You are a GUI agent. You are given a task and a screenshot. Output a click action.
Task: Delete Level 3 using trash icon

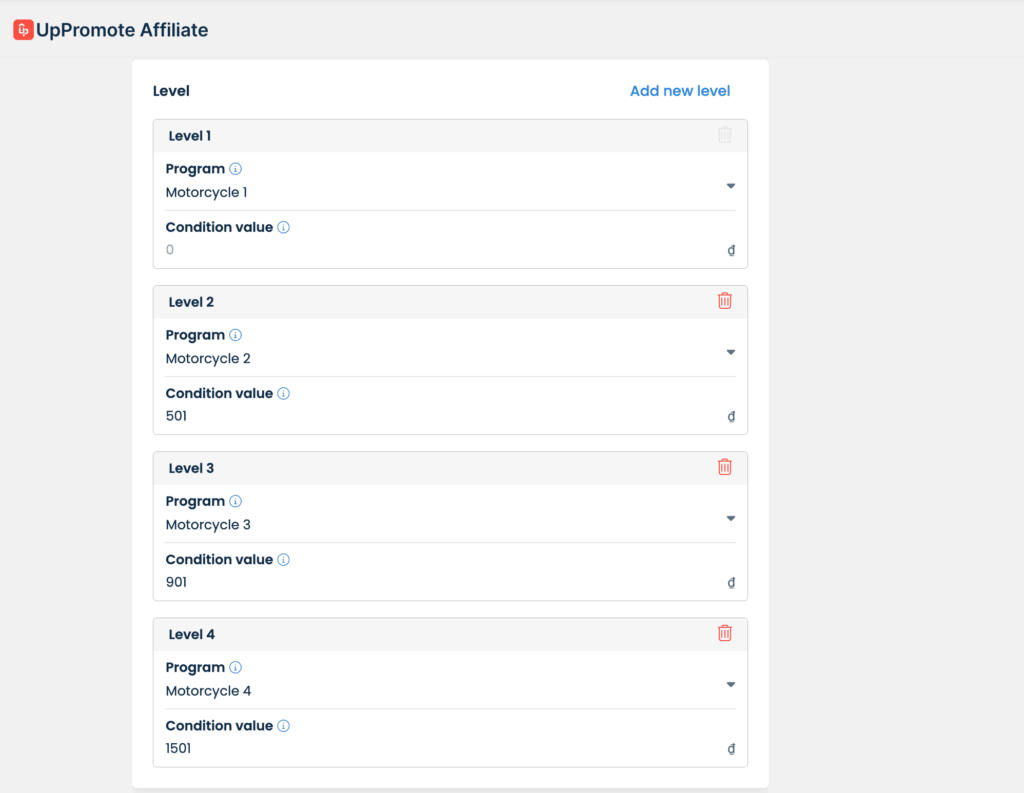point(725,467)
